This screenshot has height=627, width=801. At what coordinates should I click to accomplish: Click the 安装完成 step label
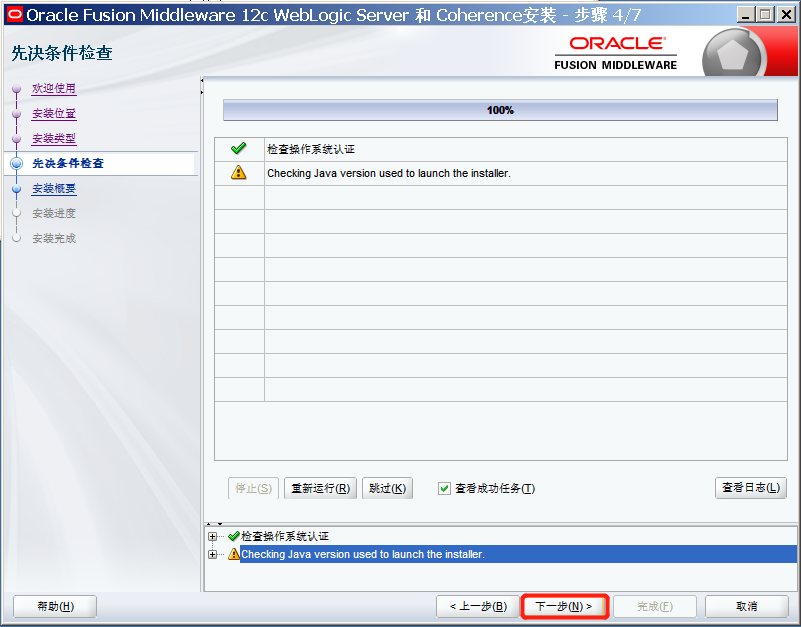tap(54, 238)
